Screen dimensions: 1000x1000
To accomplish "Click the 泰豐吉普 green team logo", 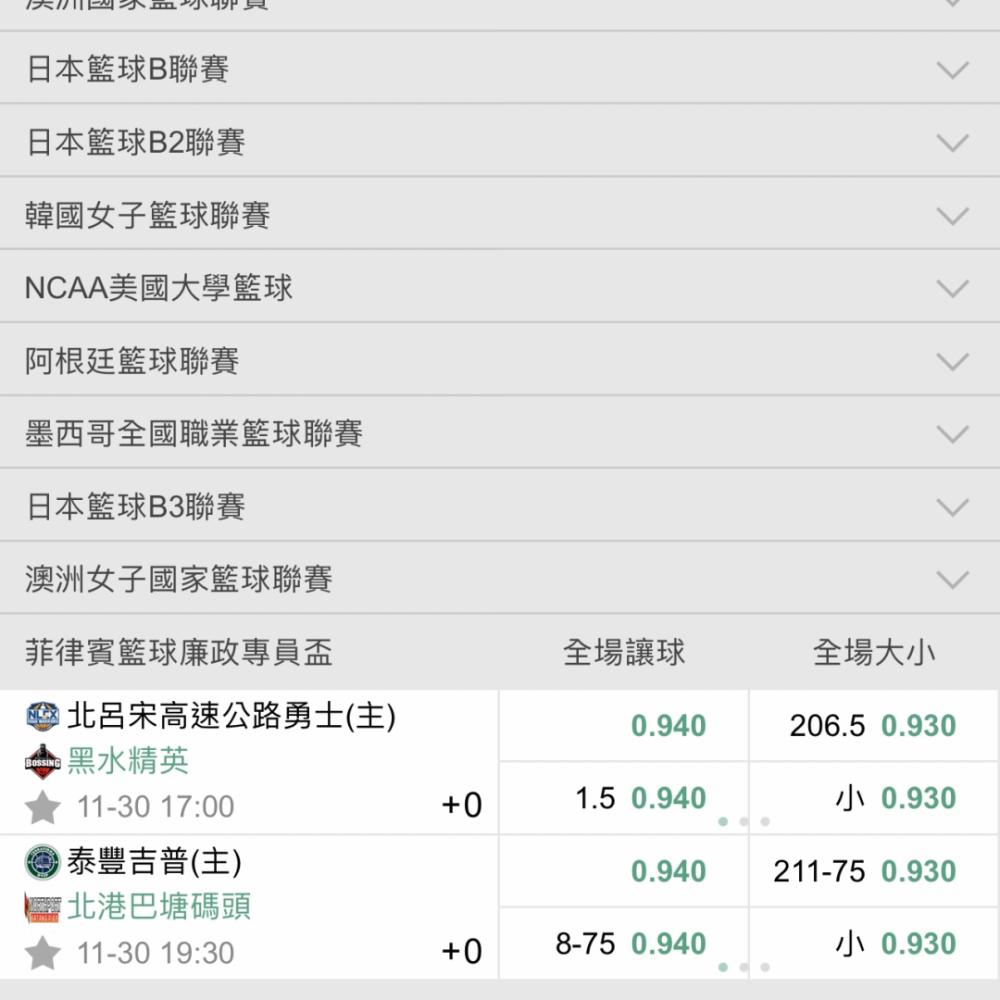I will [43, 862].
